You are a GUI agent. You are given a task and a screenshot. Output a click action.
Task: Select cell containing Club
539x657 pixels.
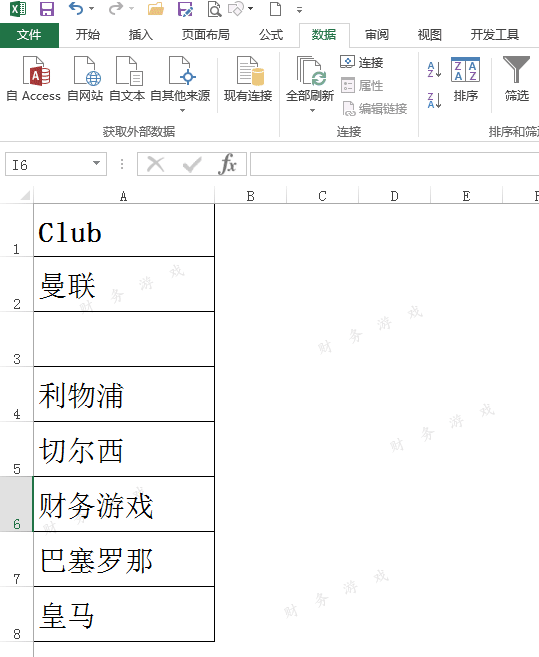tap(124, 230)
